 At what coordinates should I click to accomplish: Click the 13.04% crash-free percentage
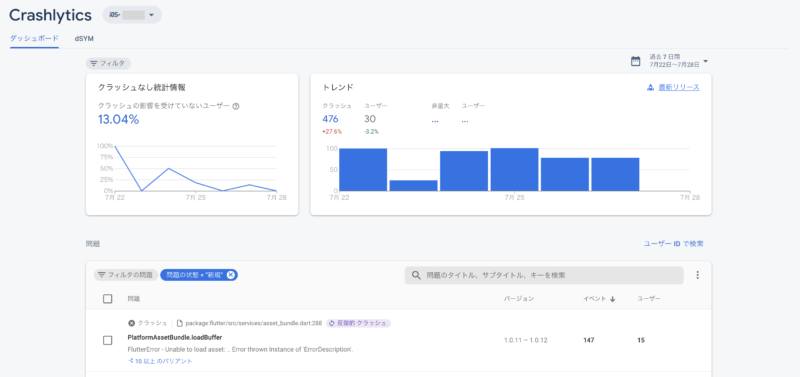[118, 119]
